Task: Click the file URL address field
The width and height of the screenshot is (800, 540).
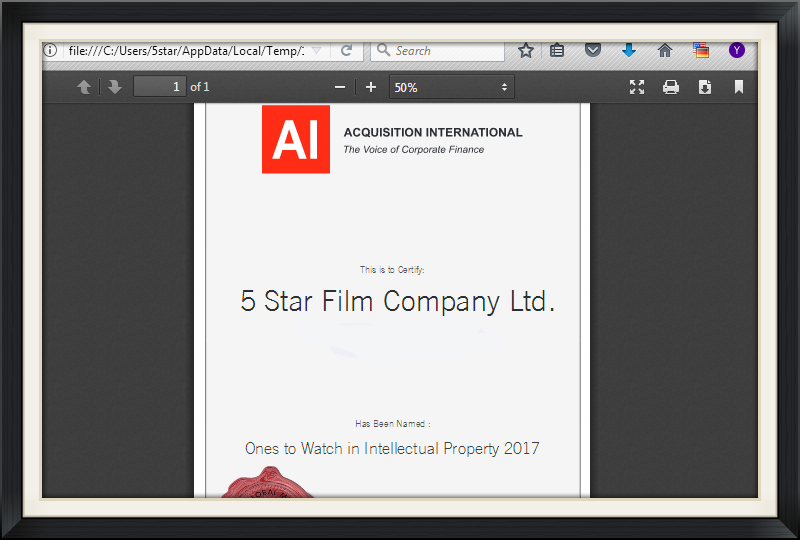Action: [x=186, y=51]
